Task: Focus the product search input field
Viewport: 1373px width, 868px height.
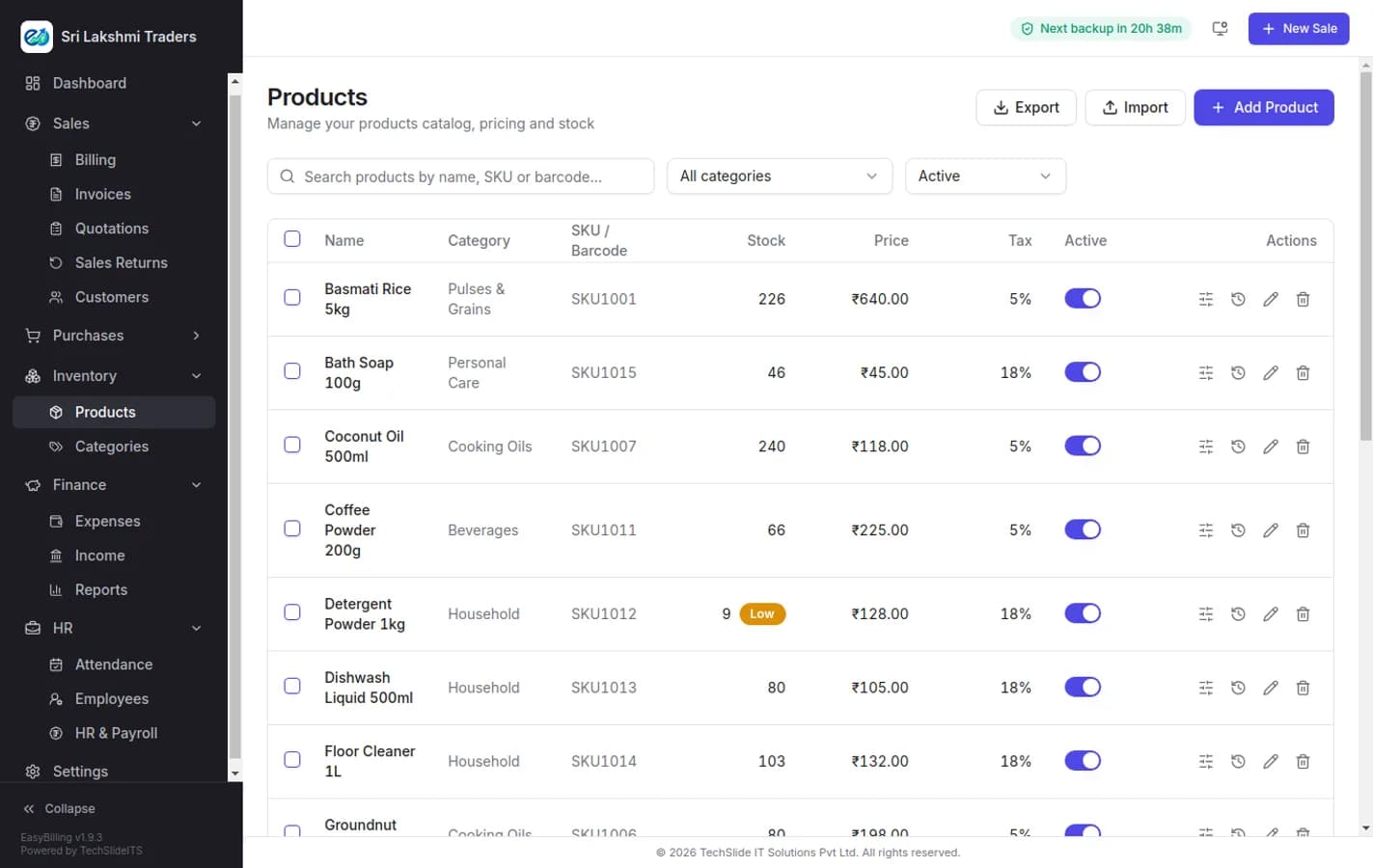Action: tap(460, 176)
